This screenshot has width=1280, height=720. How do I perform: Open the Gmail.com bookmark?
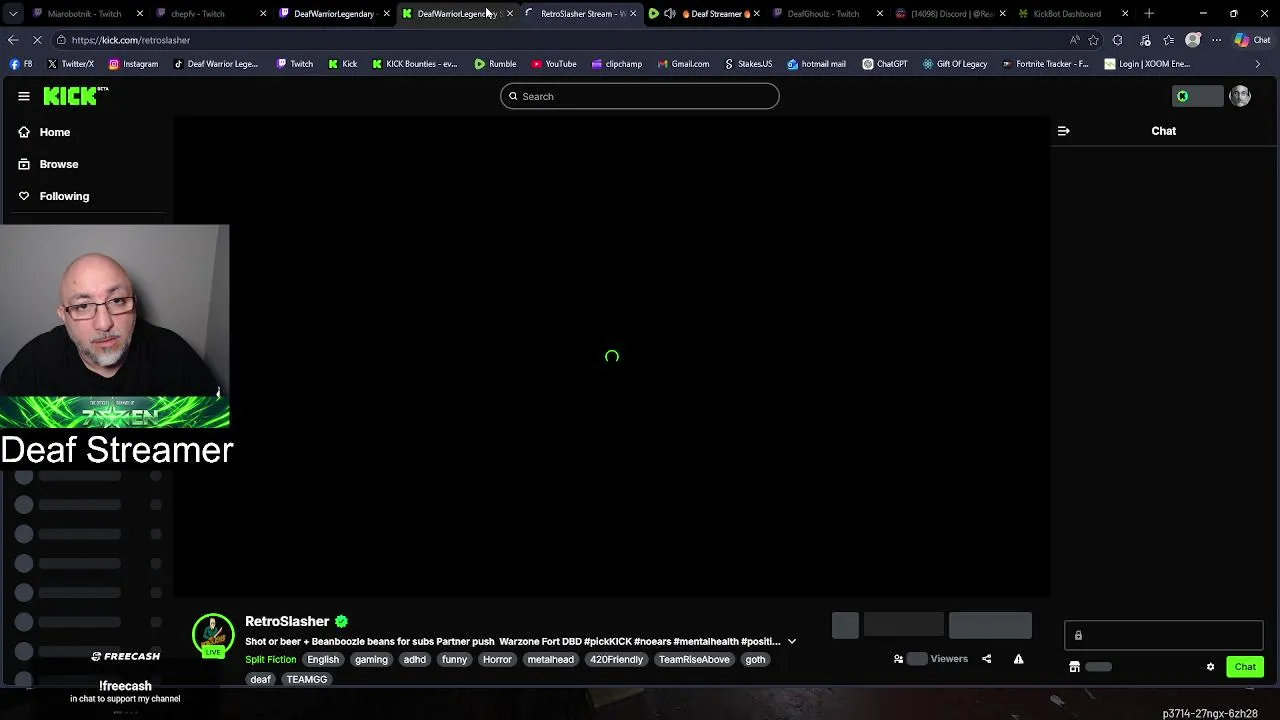(x=684, y=64)
